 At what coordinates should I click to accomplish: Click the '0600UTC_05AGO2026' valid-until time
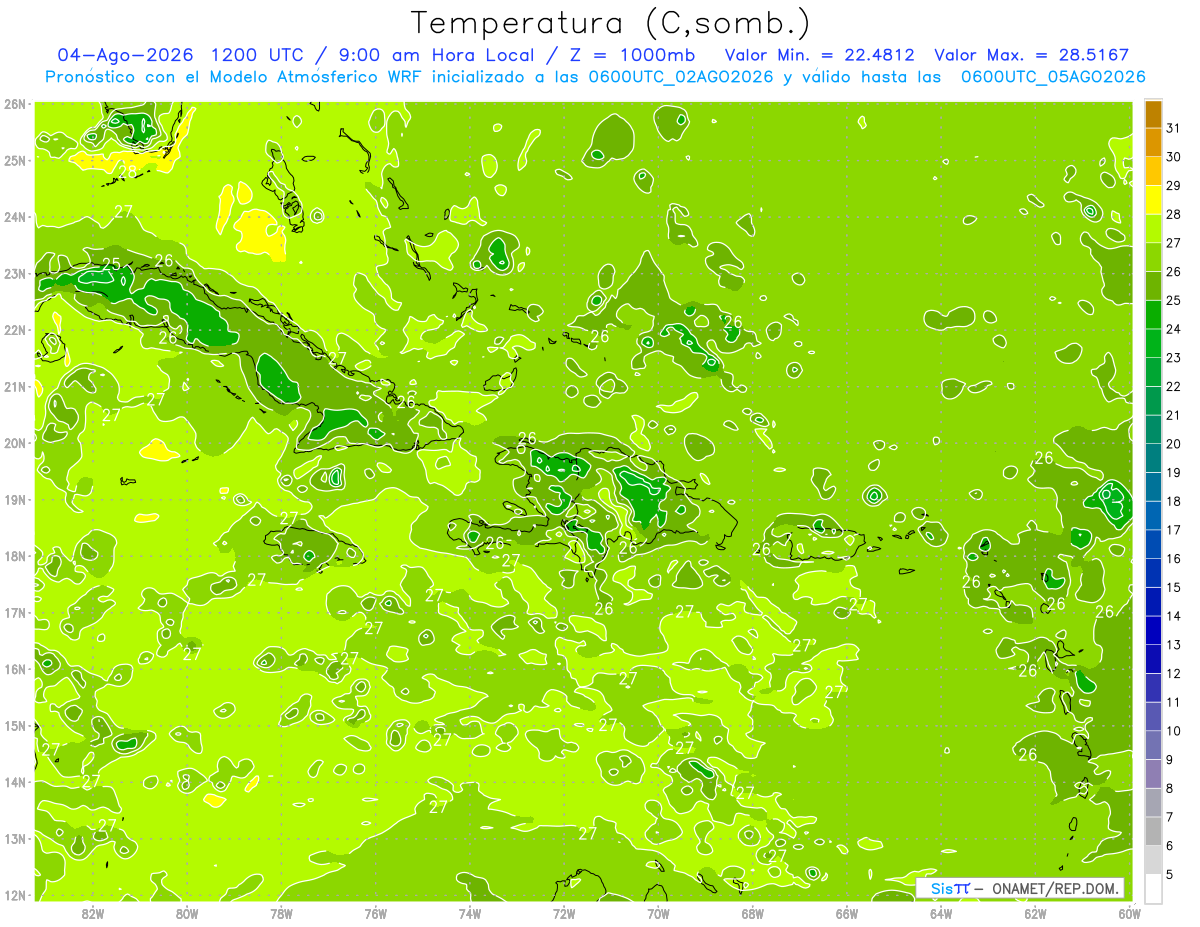pyautogui.click(x=1053, y=77)
